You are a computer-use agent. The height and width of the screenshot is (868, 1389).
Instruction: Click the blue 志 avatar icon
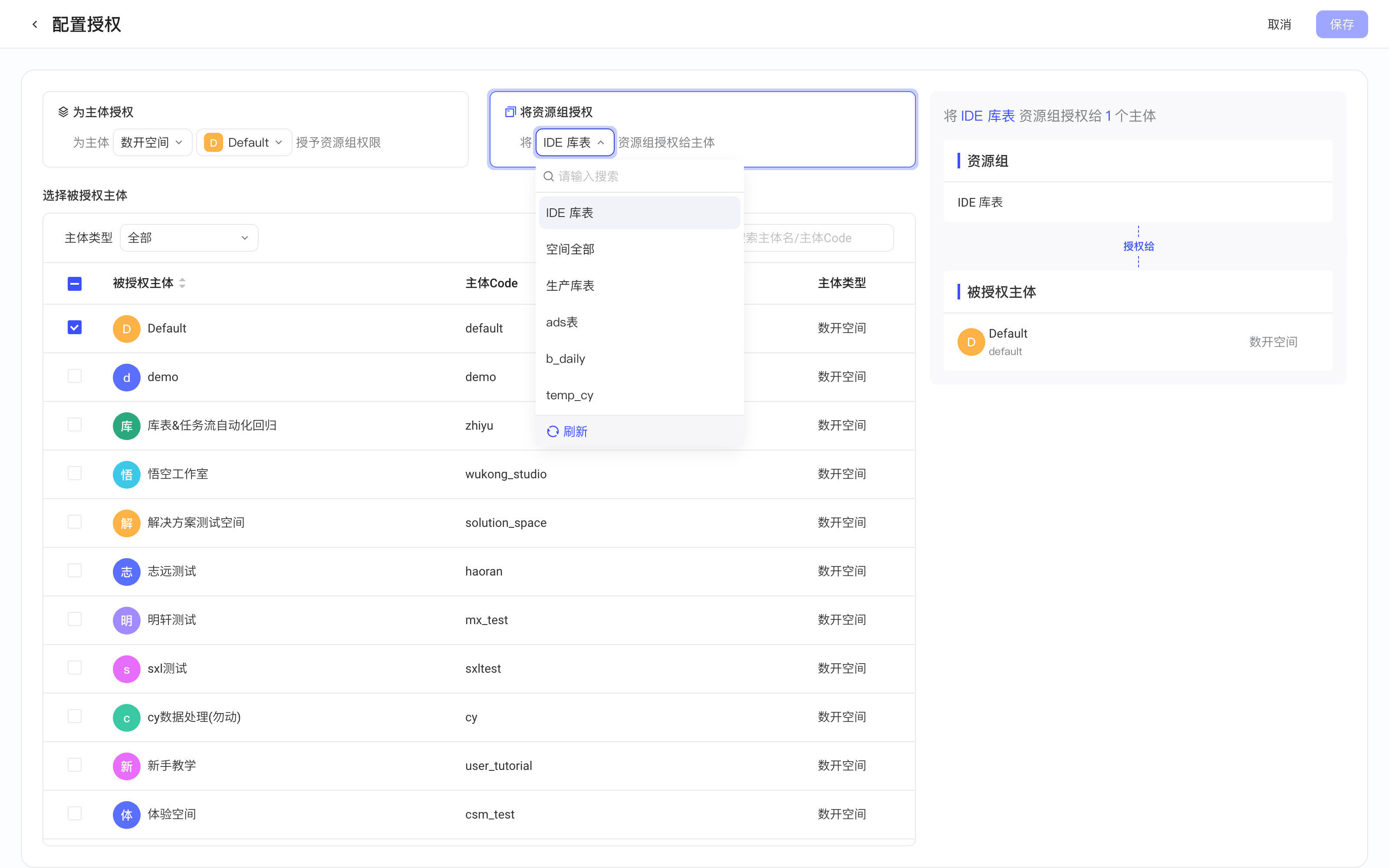click(x=127, y=572)
